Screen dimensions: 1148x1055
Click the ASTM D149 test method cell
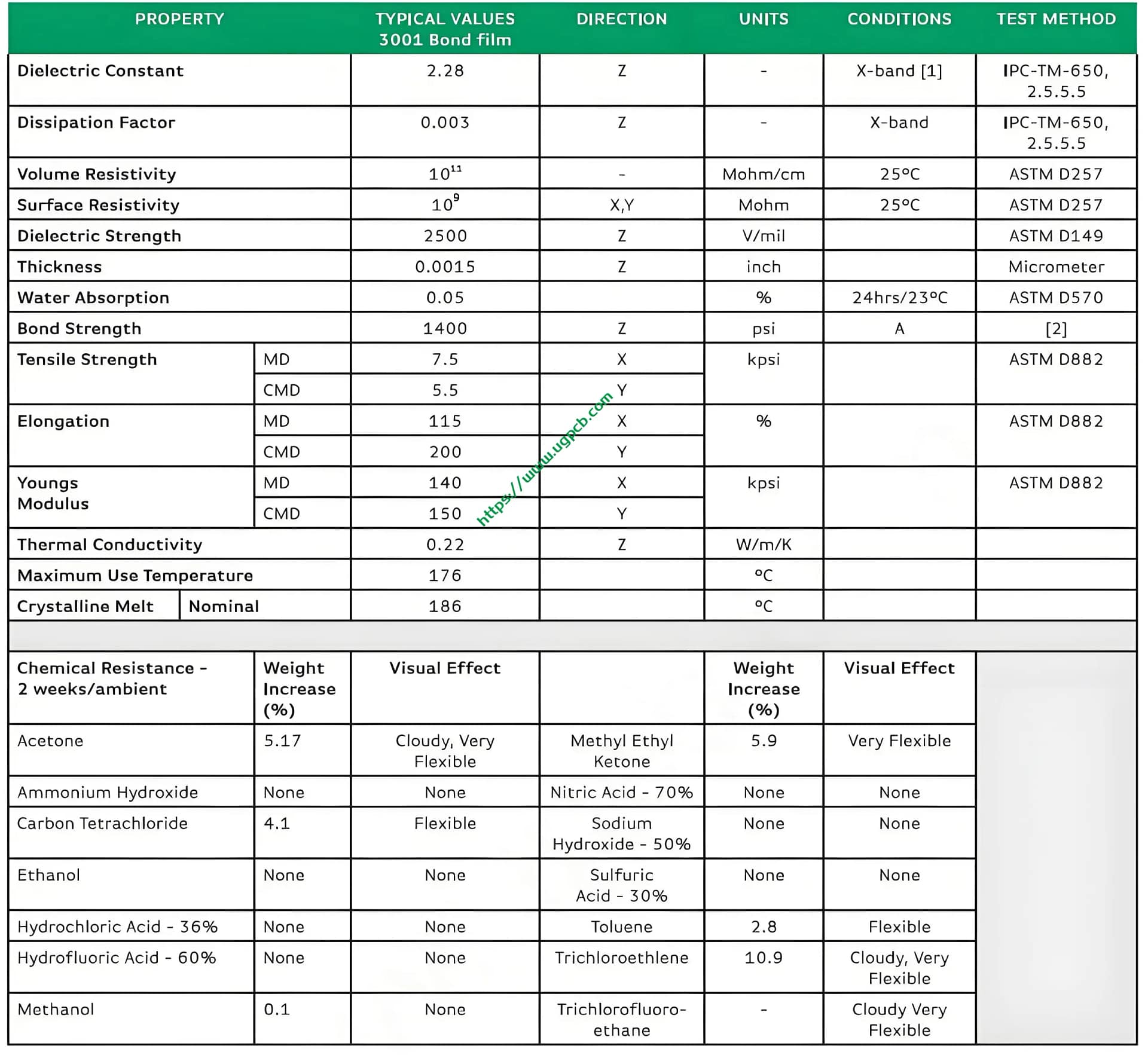coord(1055,236)
